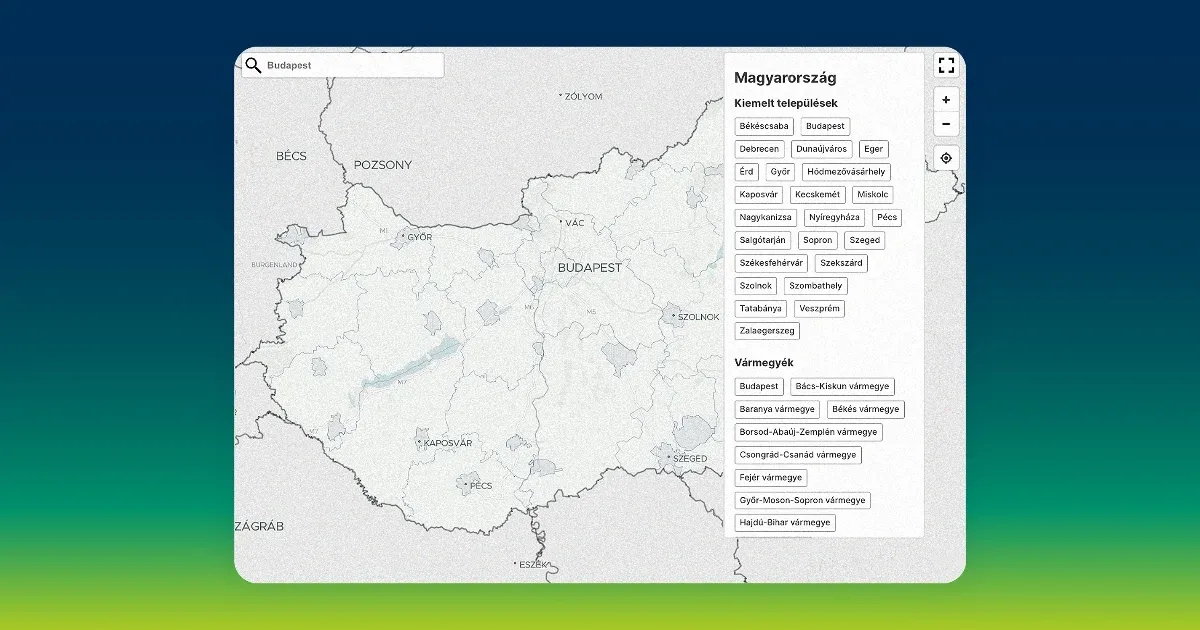The image size is (1200, 630).
Task: Toggle fullscreen map view
Action: (946, 66)
